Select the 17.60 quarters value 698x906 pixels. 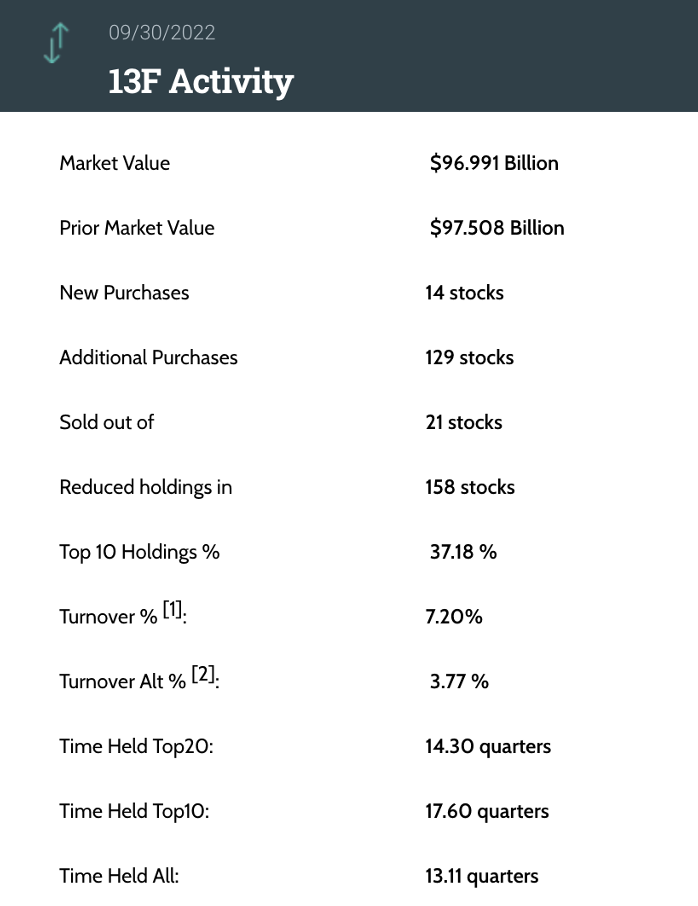pos(487,811)
